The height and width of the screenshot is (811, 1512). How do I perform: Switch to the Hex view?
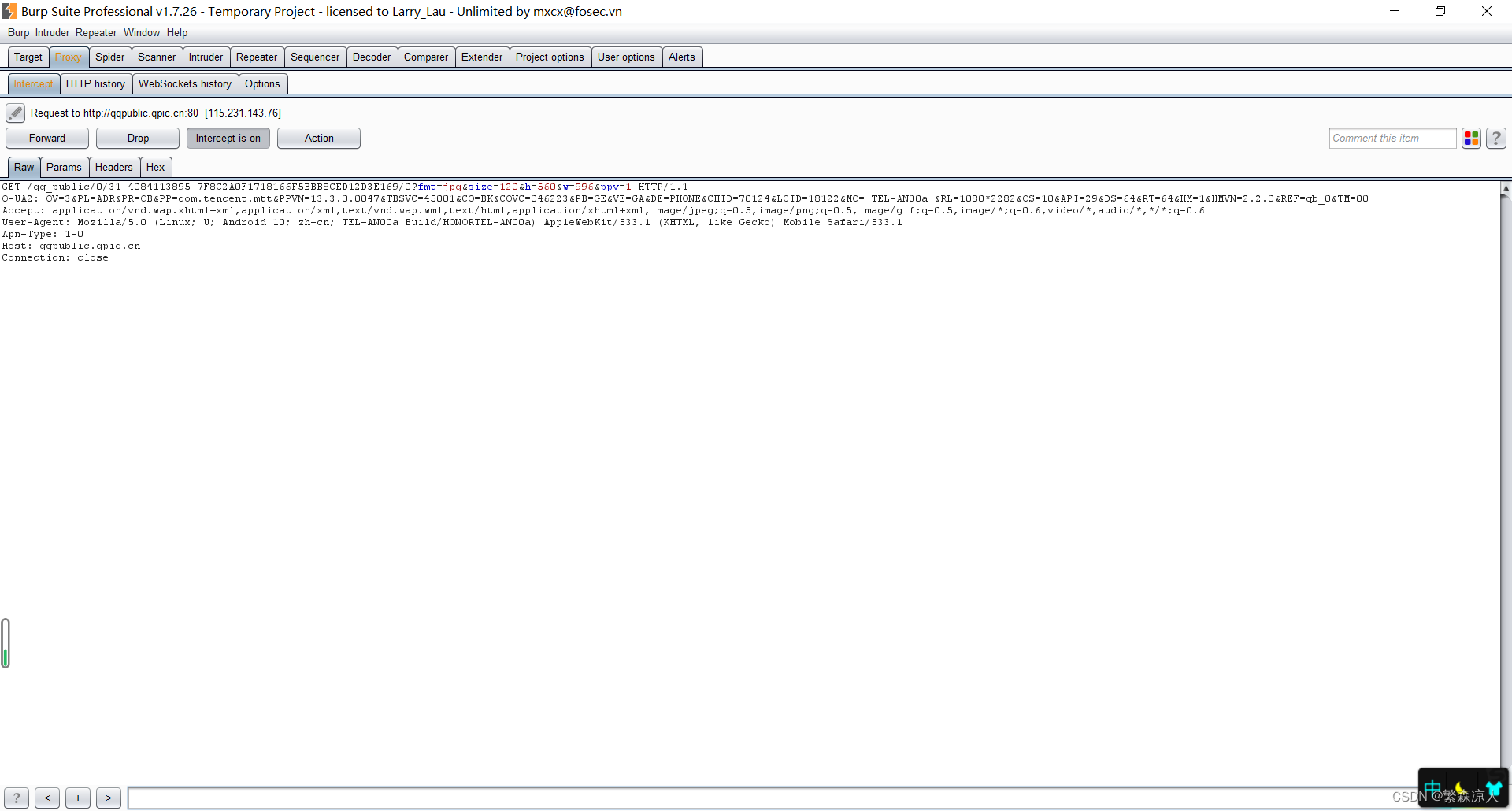155,167
